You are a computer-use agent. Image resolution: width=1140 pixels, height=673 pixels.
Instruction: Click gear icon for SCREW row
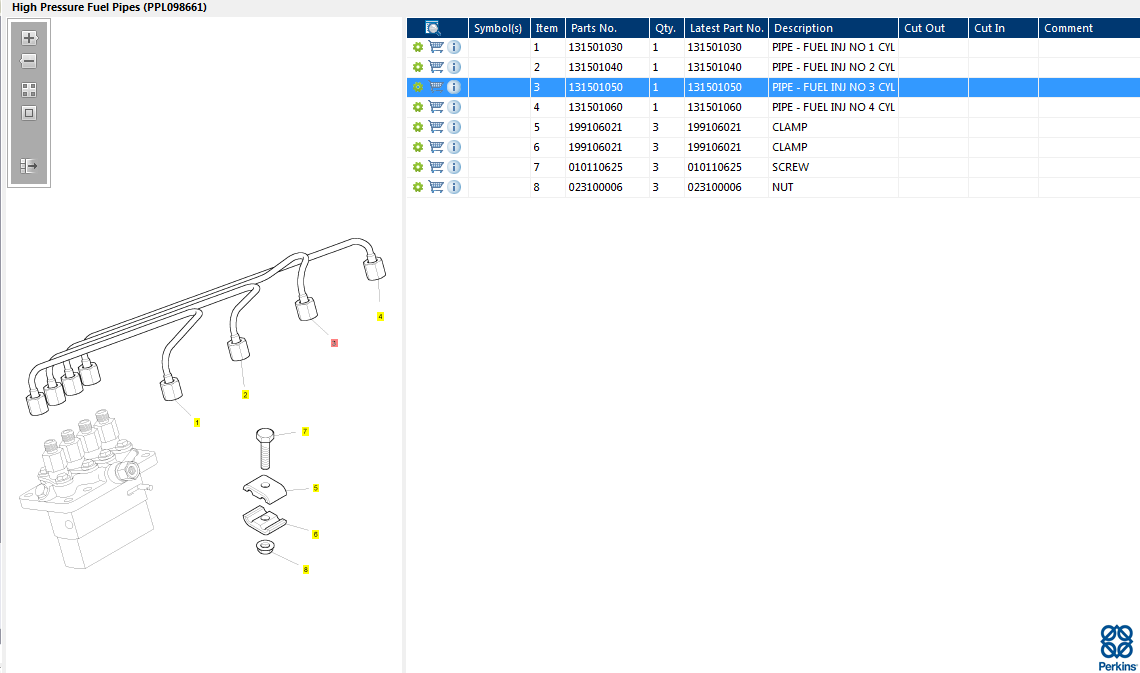(418, 167)
